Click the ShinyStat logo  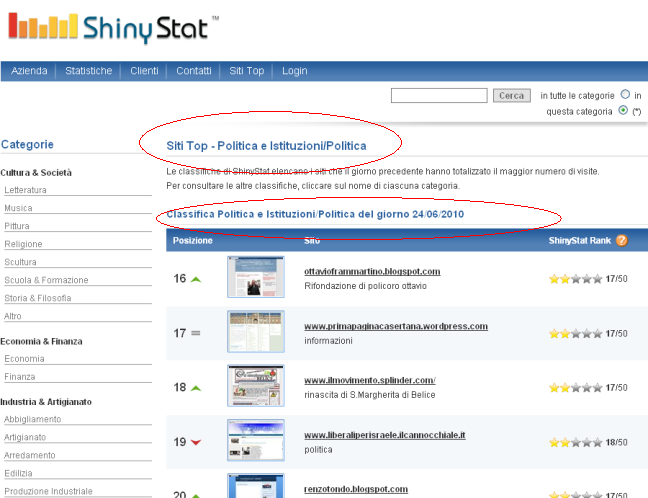click(114, 28)
